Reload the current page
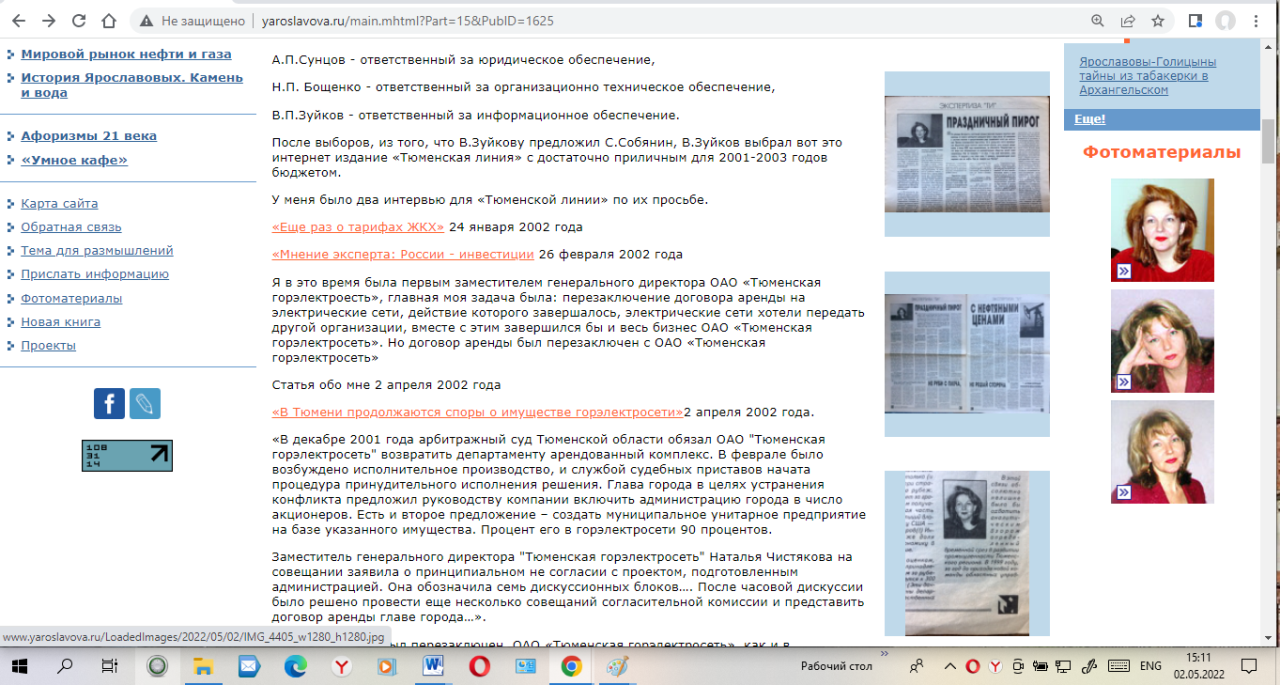Image resolution: width=1280 pixels, height=685 pixels. pyautogui.click(x=79, y=20)
